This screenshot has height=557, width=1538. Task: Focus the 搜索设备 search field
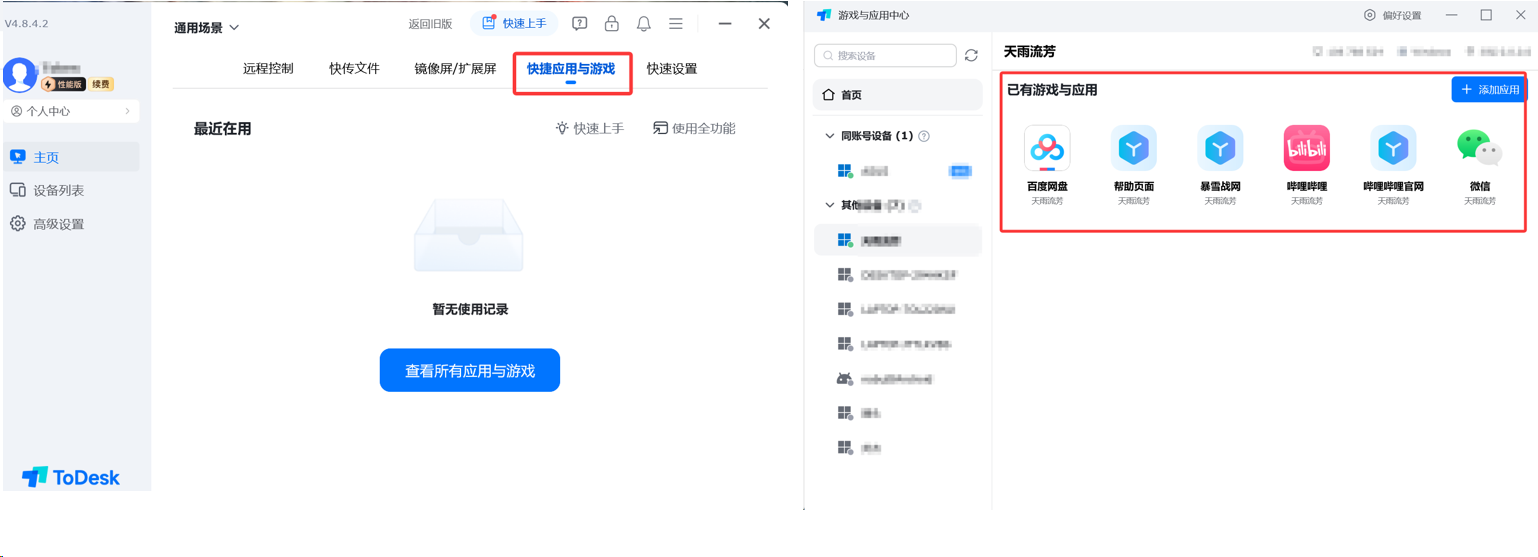coord(885,56)
